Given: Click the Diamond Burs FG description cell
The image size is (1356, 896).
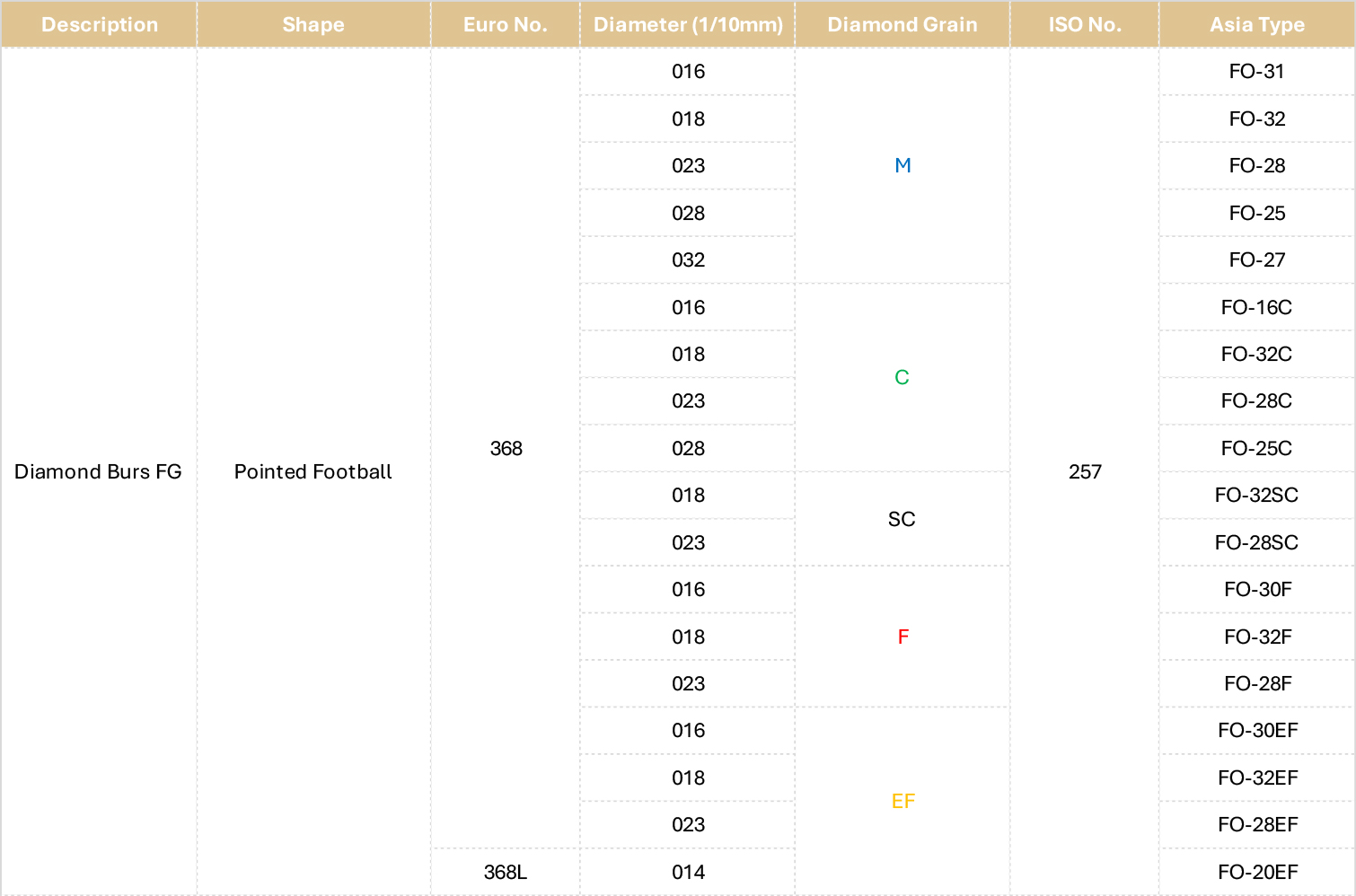Looking at the screenshot, I should [x=99, y=471].
